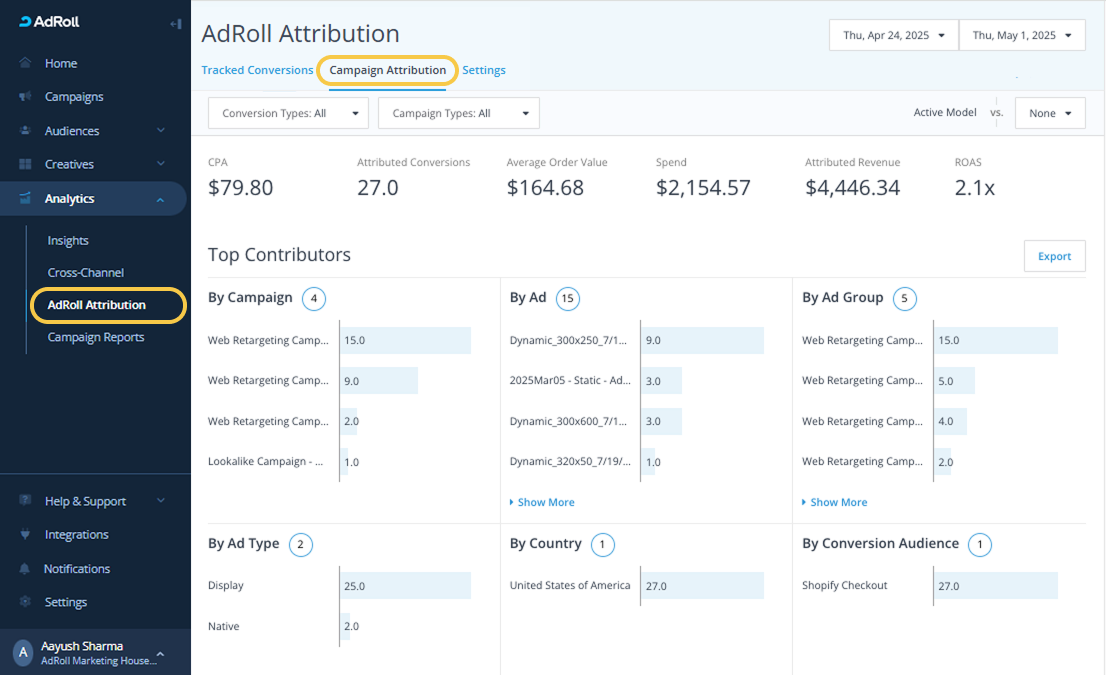Open the Settings tab in Attribution
The image size is (1106, 675).
click(484, 70)
